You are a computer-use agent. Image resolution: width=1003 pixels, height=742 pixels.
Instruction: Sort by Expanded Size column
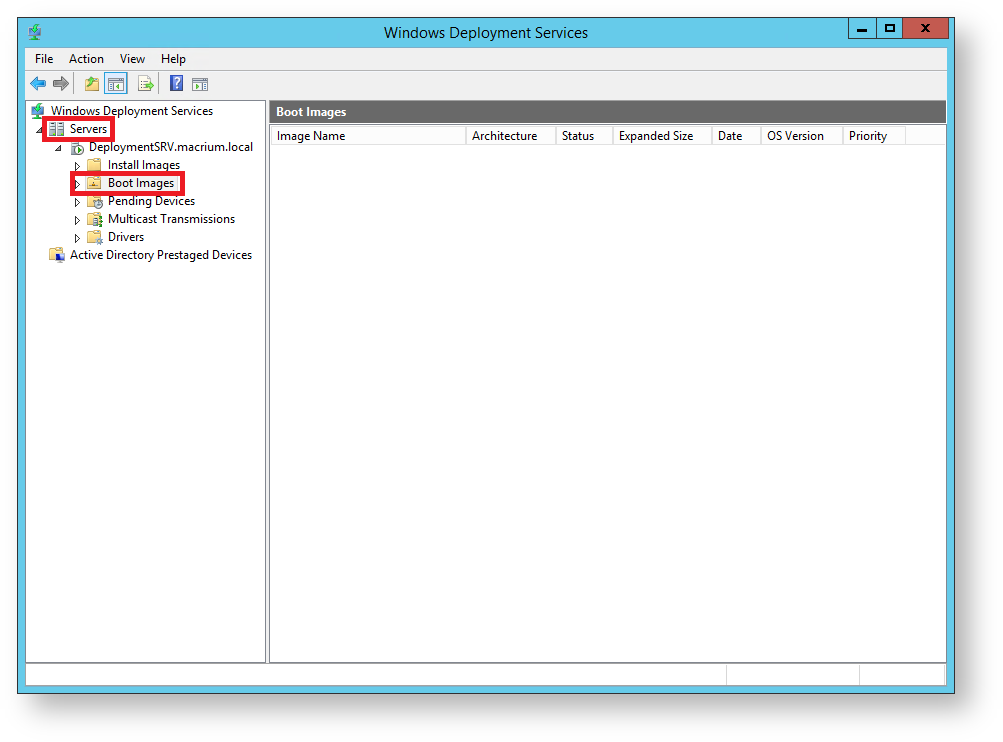click(662, 136)
